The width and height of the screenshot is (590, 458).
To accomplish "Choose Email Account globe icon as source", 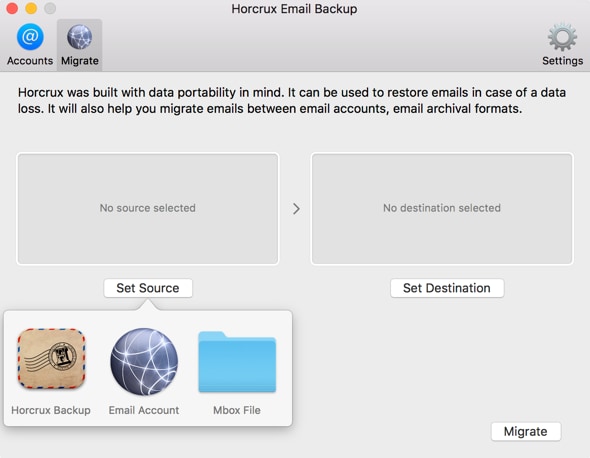I will click(x=144, y=362).
